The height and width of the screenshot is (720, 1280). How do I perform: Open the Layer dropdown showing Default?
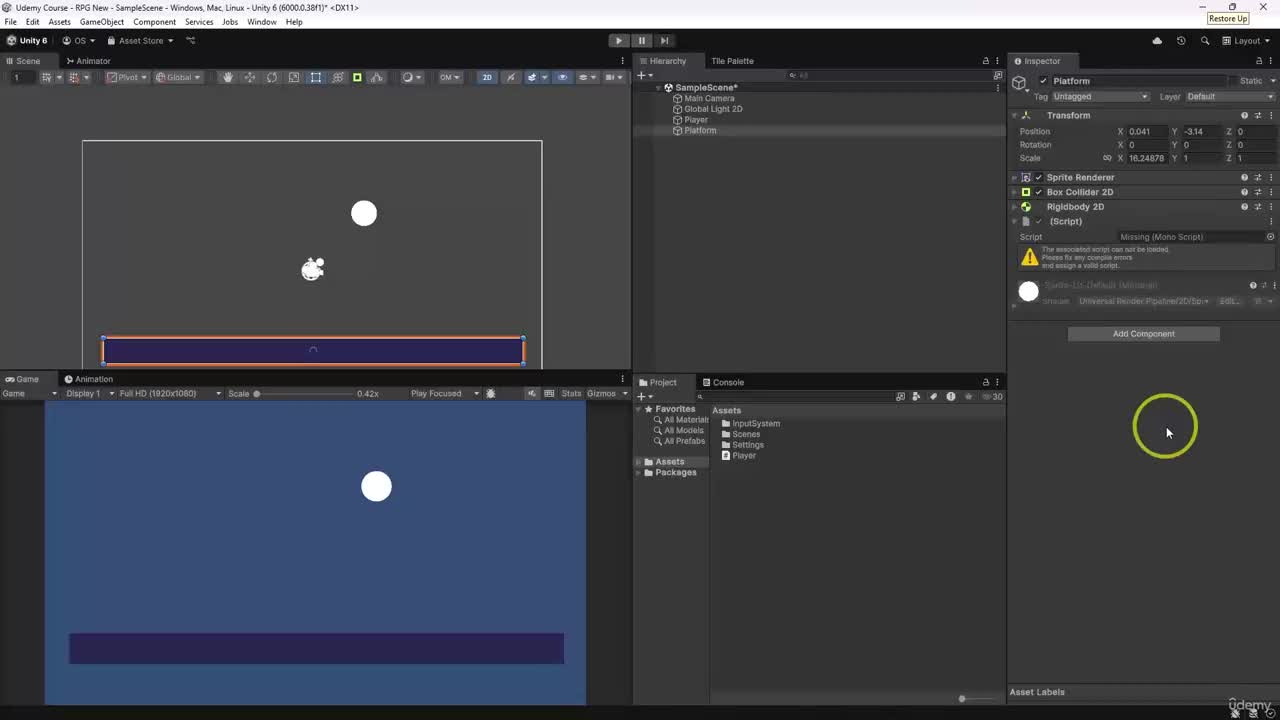coord(1230,97)
